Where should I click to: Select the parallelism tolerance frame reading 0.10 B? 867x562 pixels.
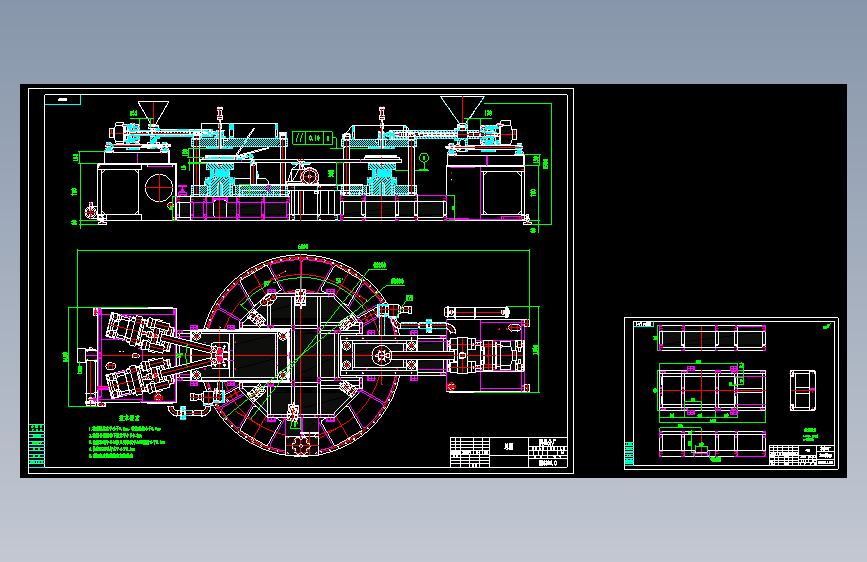(x=312, y=138)
